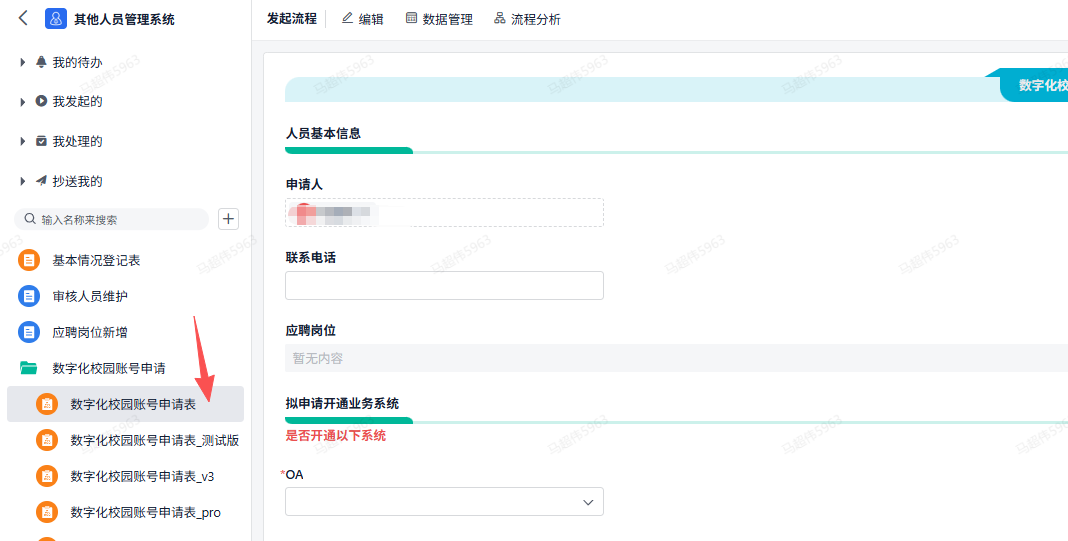
Task: Click the 编辑 button in top bar
Action: [x=362, y=19]
